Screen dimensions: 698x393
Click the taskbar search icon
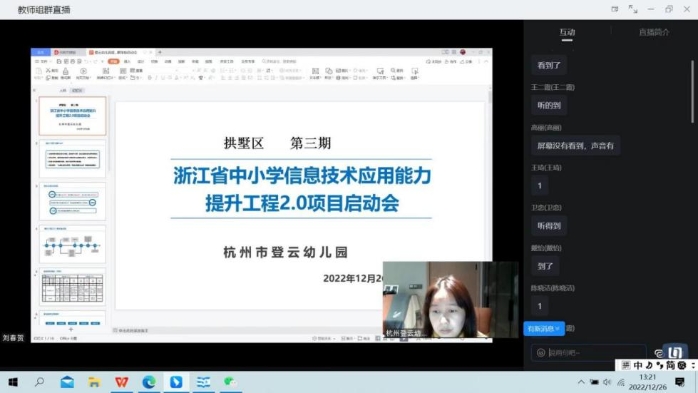pos(40,382)
